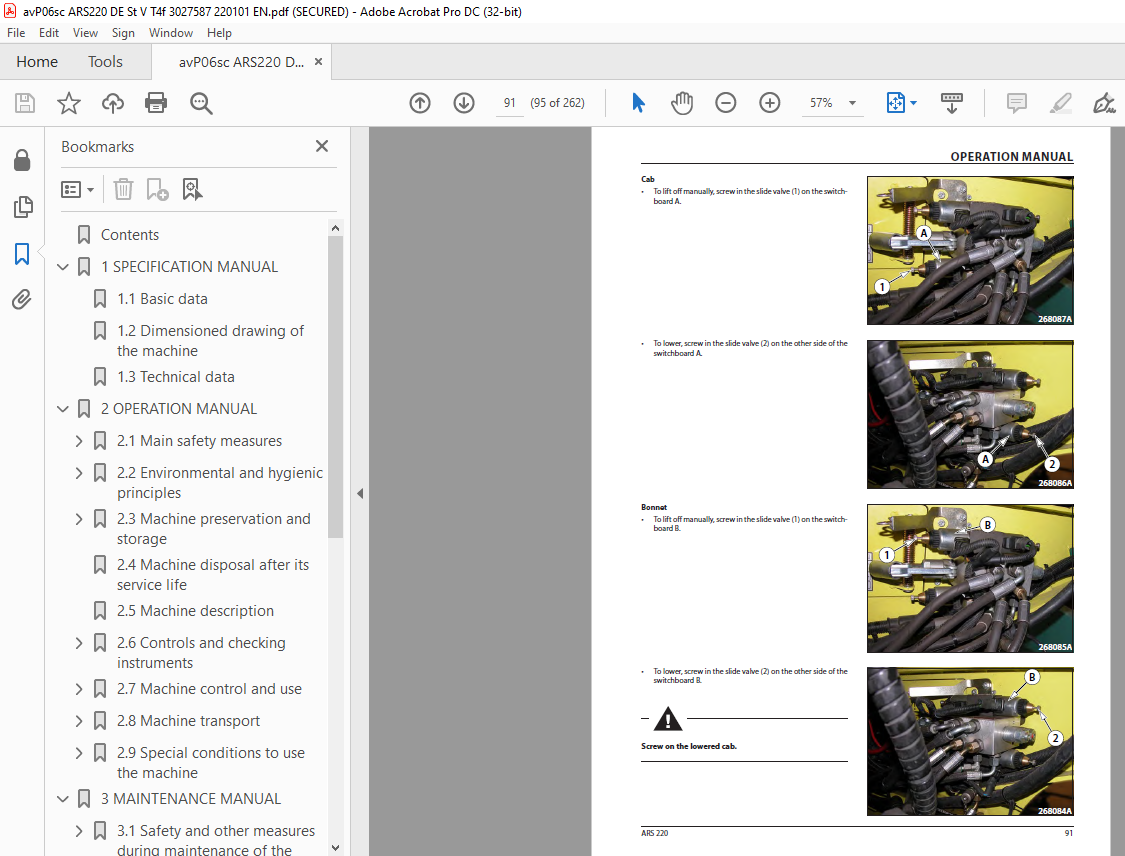Expand 2.3 Machine preservation and storage
The width and height of the screenshot is (1125, 856).
79,519
